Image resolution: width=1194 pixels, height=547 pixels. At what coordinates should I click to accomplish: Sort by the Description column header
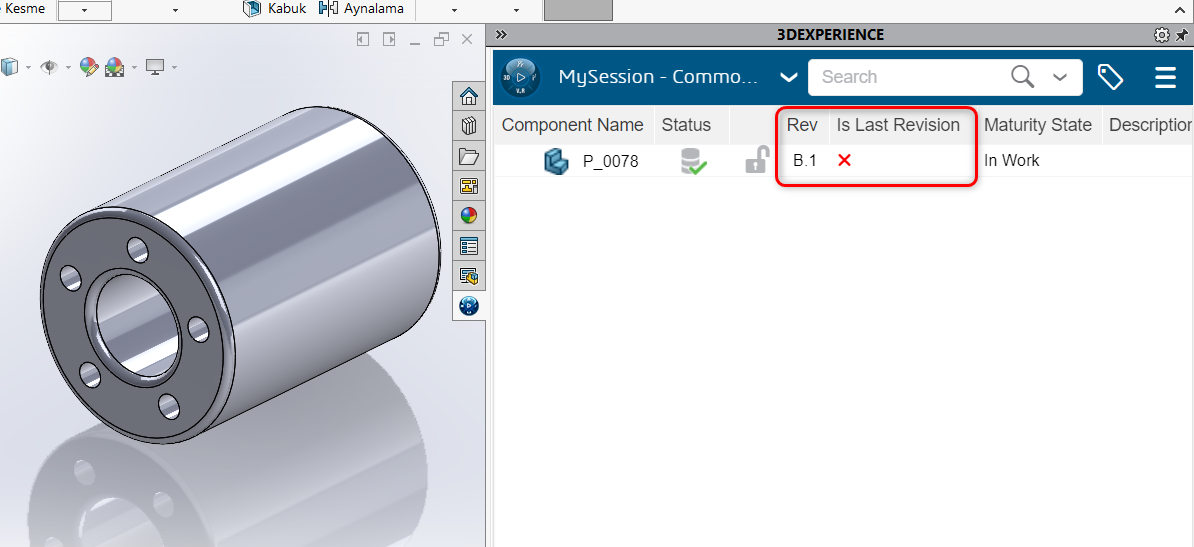tap(1149, 125)
